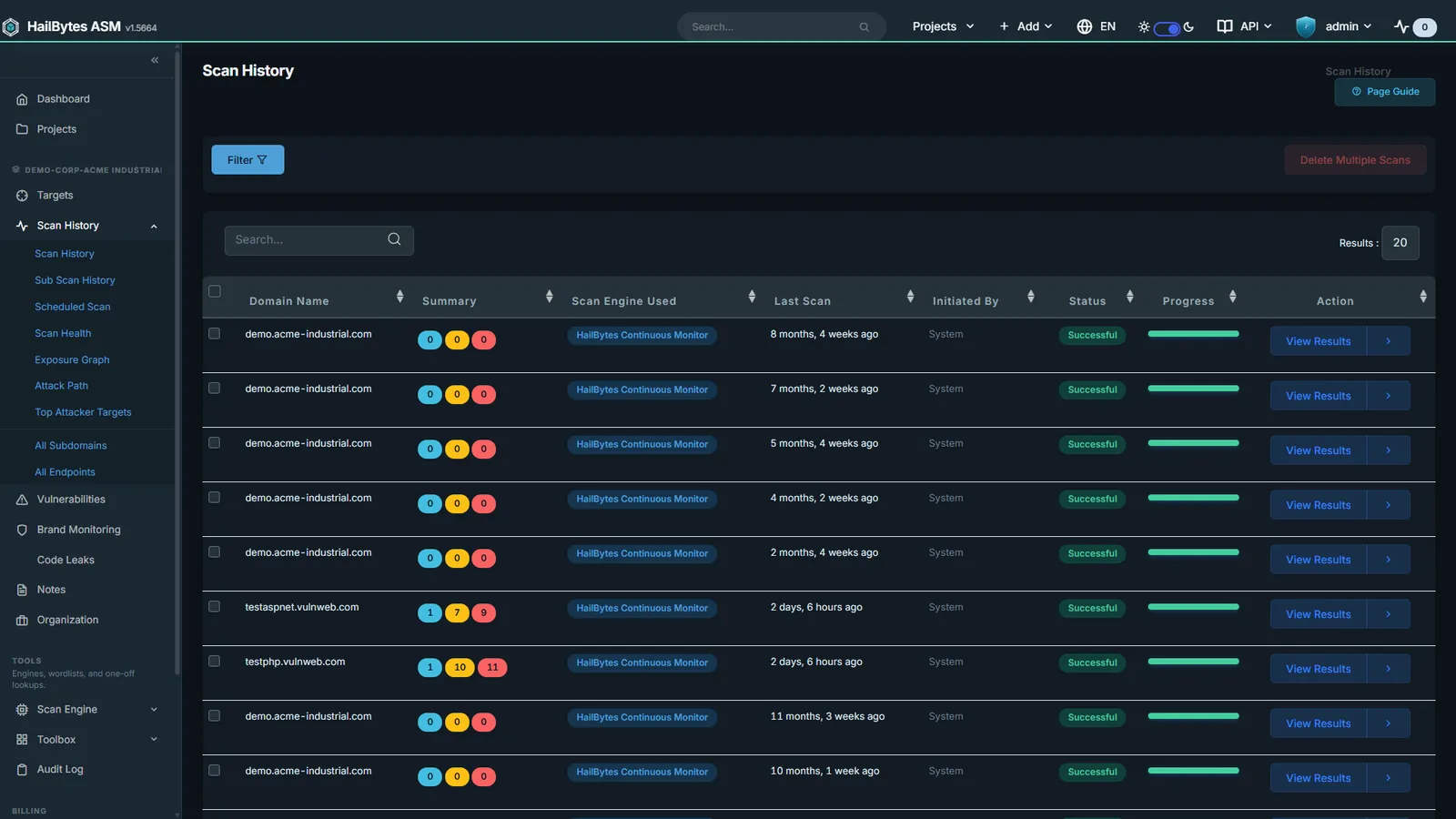
Task: Click the sun light-mode icon
Action: coord(1144,27)
